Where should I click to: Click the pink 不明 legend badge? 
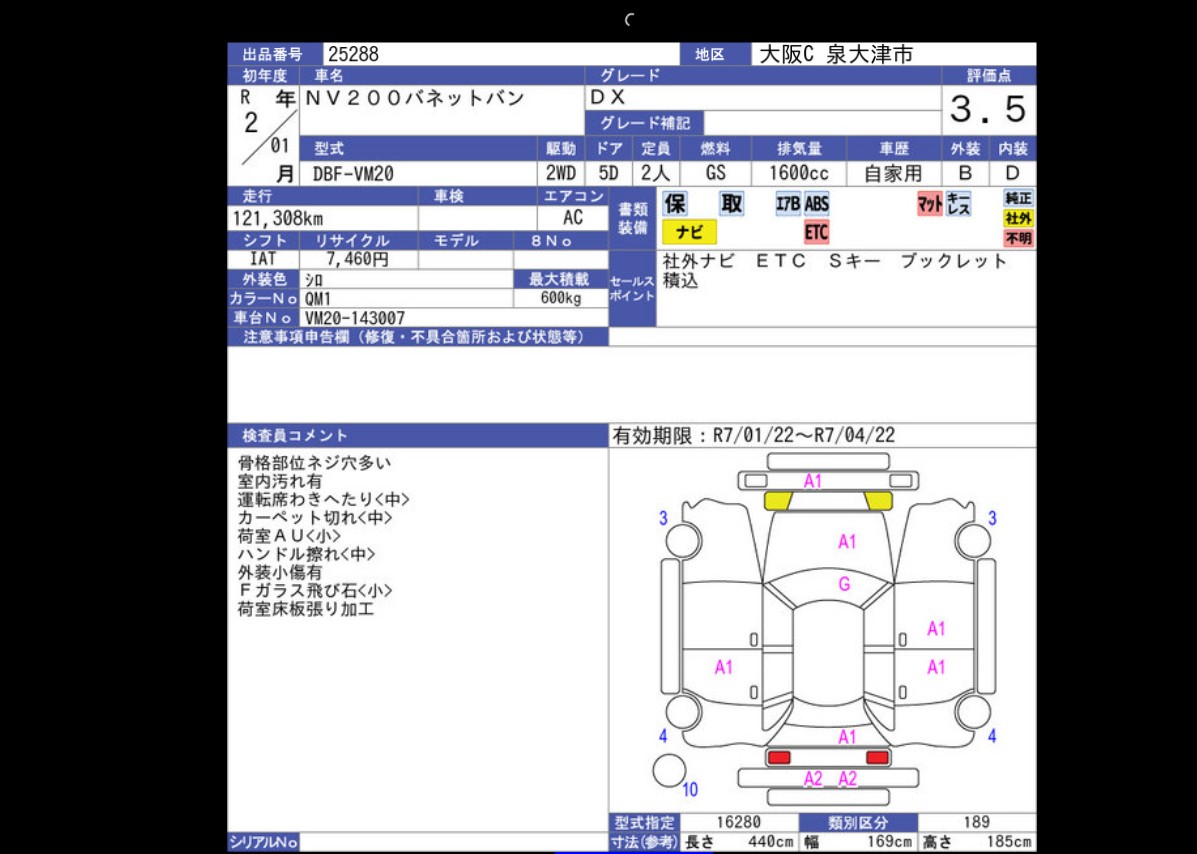coord(1019,238)
